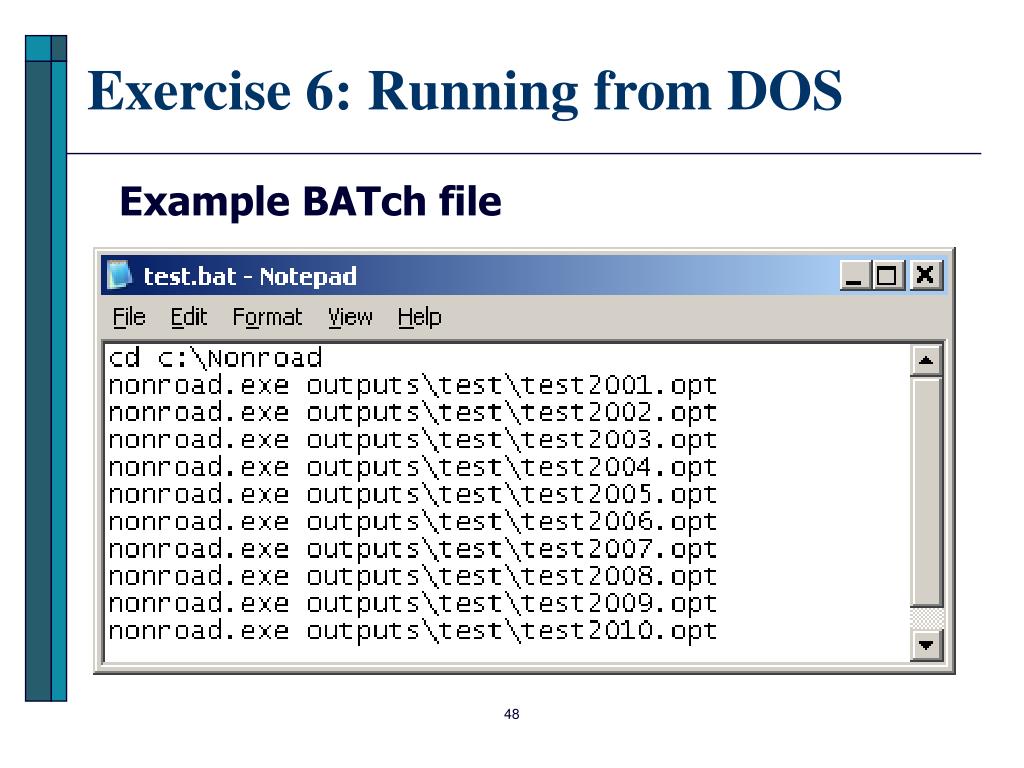Click the line ending test2005.opt
Viewport: 1024px width, 768px height.
point(412,494)
